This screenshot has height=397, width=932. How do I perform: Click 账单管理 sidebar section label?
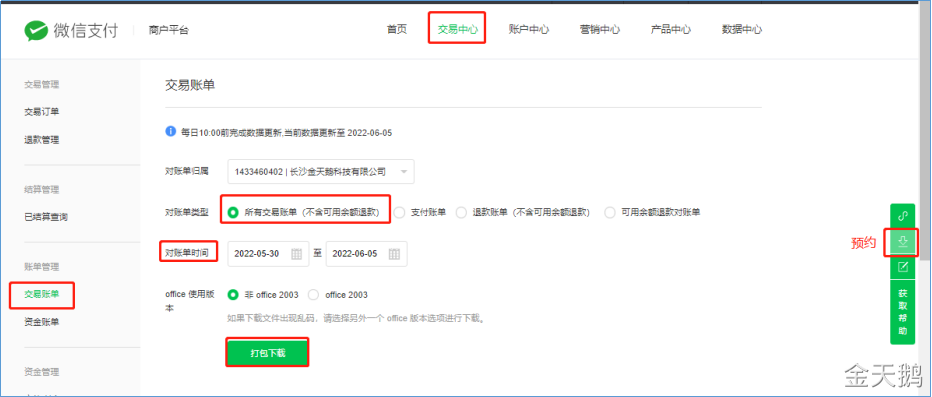42,267
